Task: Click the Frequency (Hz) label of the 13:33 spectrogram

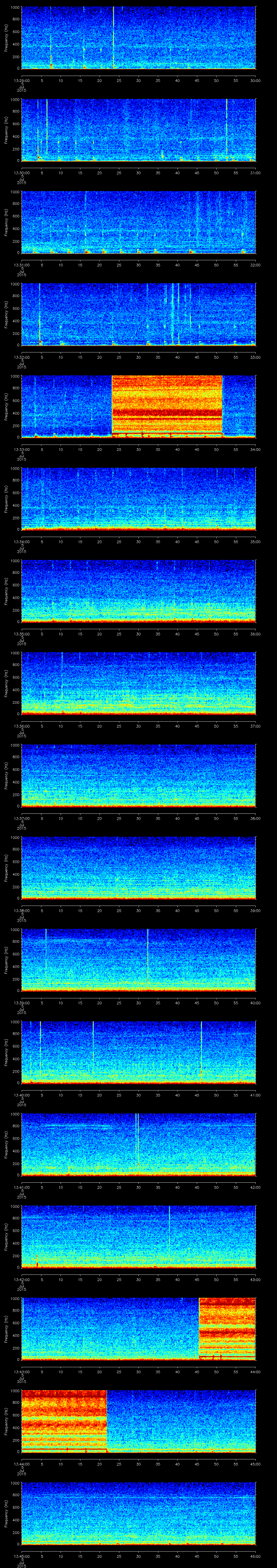Action: (x=6, y=407)
